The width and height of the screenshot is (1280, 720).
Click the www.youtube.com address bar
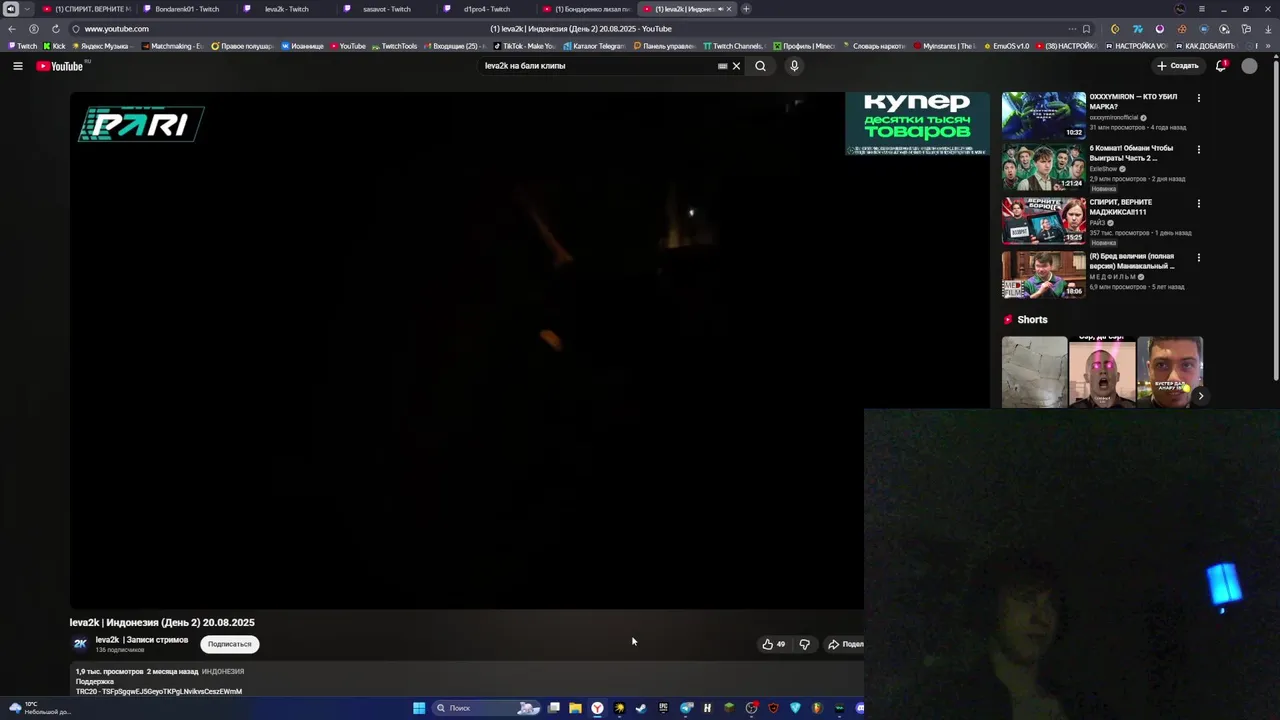[x=116, y=29]
